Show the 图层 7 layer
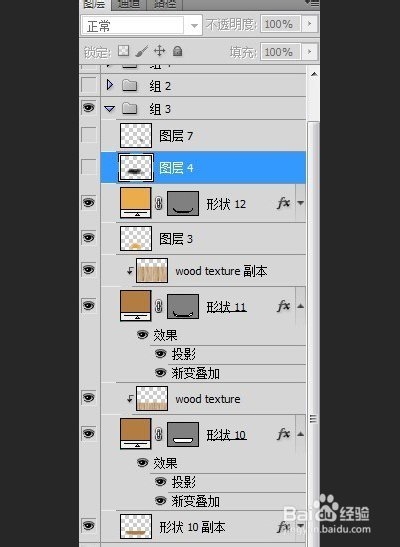Viewport: 400px width, 547px height. pyautogui.click(x=89, y=135)
